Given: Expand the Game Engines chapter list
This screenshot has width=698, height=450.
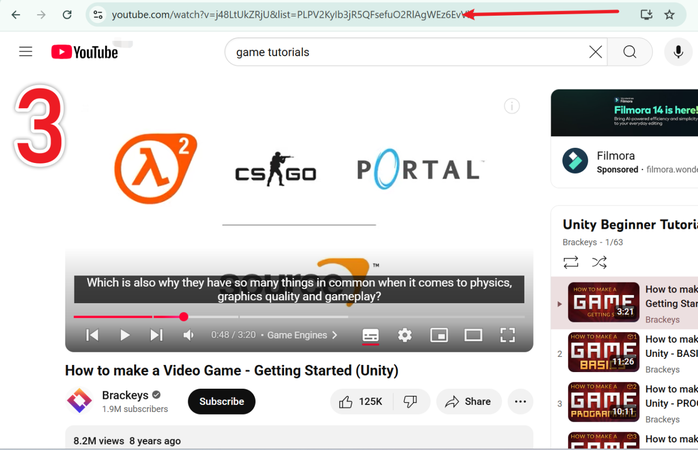Looking at the screenshot, I should tap(302, 335).
